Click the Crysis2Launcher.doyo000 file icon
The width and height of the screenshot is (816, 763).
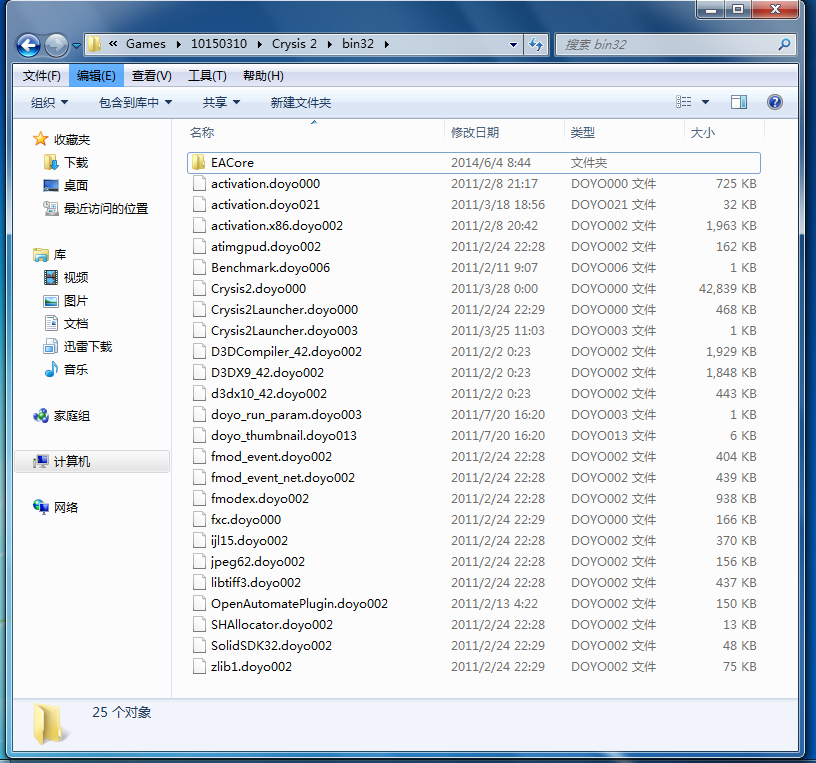point(199,310)
